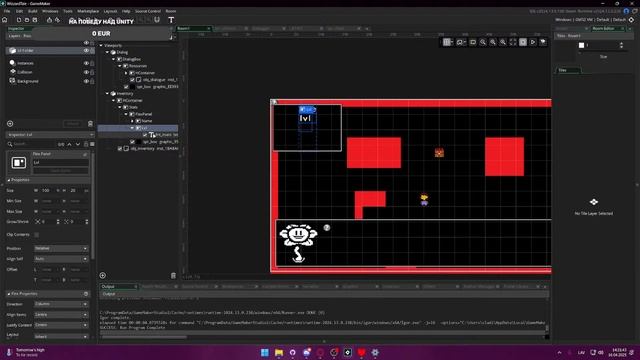Click the blue account icon top right
Image resolution: width=640 pixels, height=360 pixels.
[627, 11]
